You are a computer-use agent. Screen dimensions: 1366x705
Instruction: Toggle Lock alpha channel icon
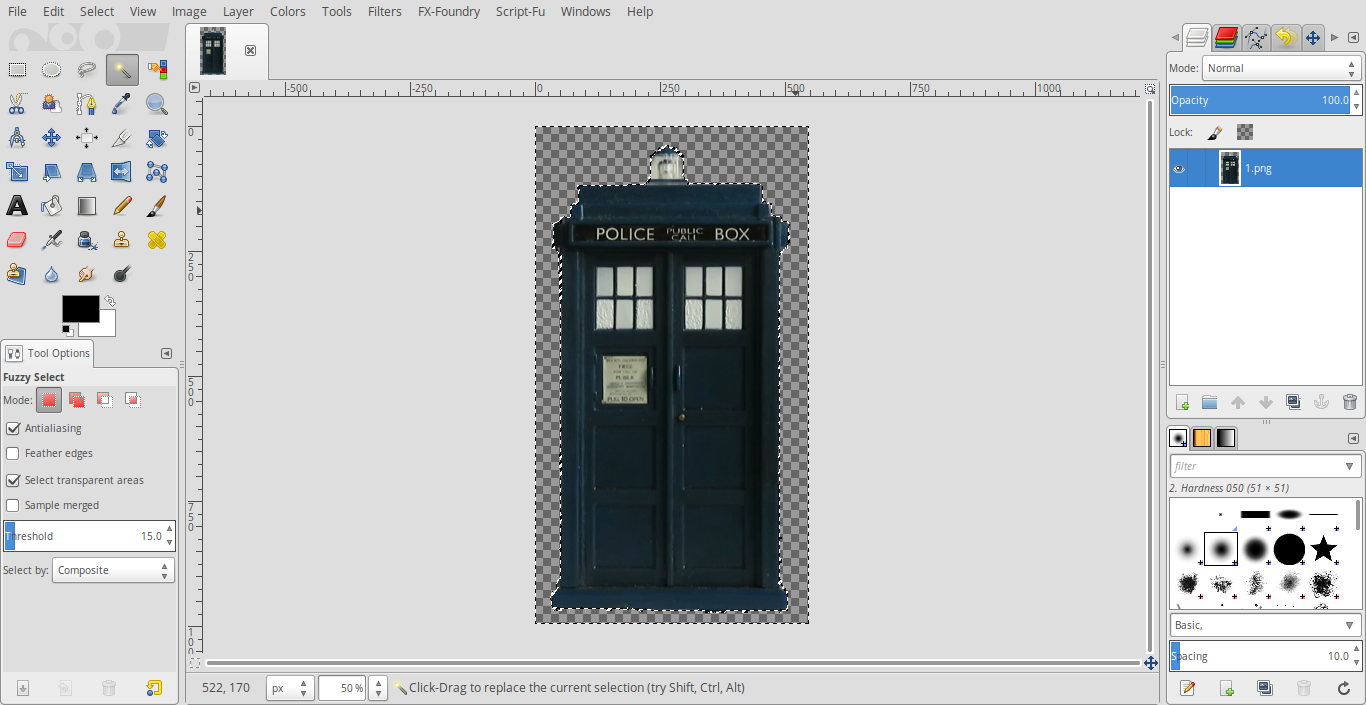pos(1245,132)
